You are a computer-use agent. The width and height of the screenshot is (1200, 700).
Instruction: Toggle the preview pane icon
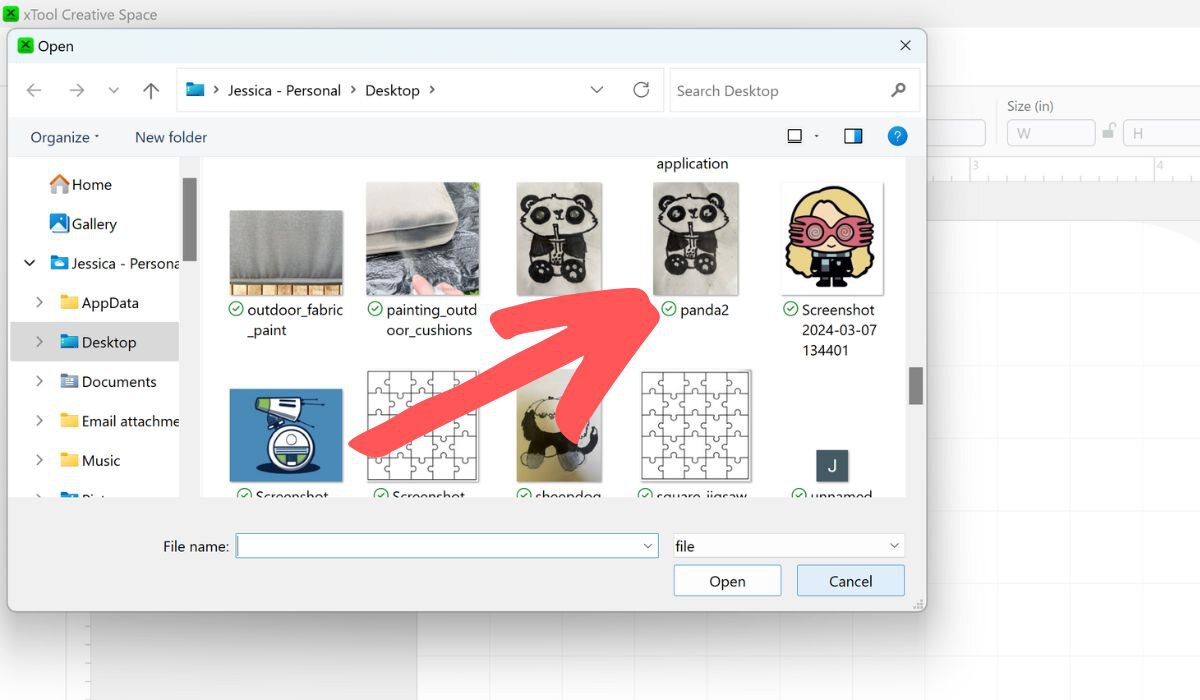point(853,137)
